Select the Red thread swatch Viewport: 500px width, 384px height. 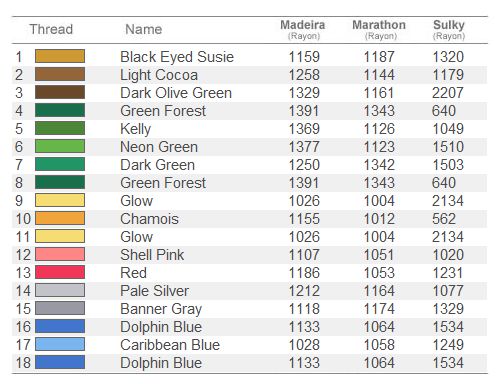tap(60, 272)
